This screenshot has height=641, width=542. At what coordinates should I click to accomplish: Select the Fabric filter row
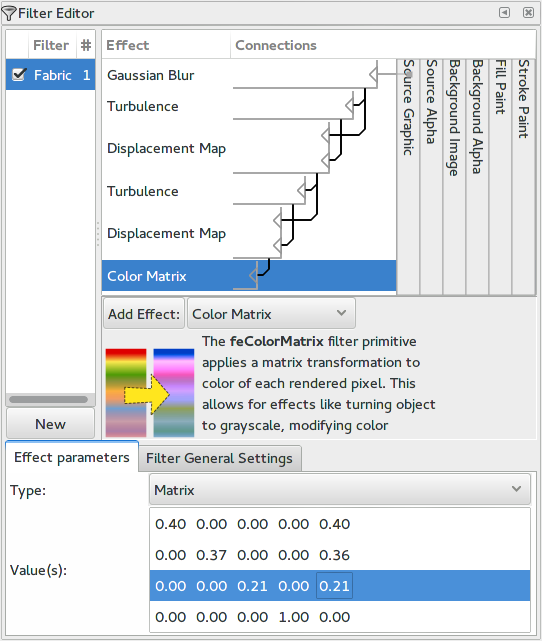click(51, 75)
